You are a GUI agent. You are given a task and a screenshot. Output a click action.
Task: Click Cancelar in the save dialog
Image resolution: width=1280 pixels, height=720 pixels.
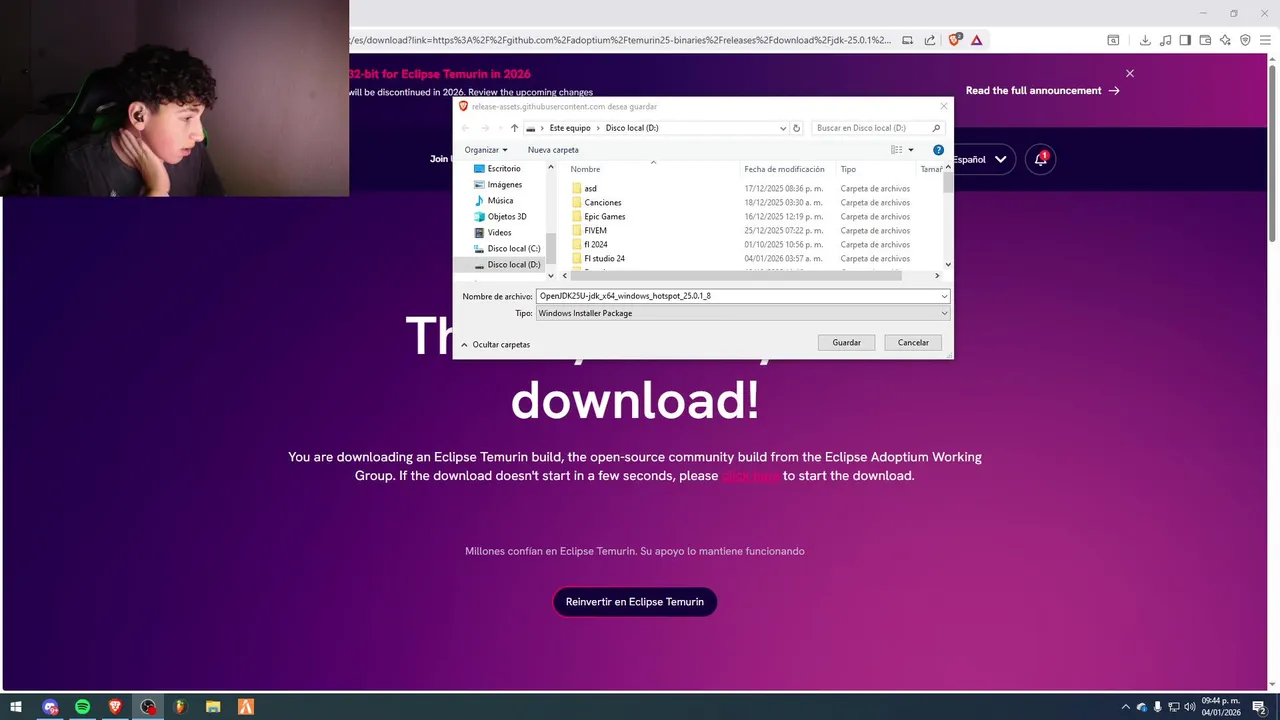[913, 343]
